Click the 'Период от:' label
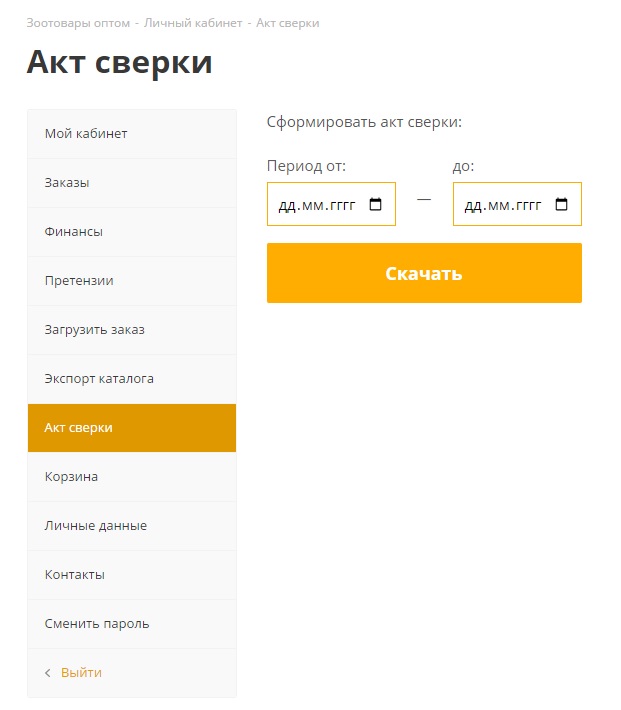621x710 pixels. pyautogui.click(x=306, y=166)
